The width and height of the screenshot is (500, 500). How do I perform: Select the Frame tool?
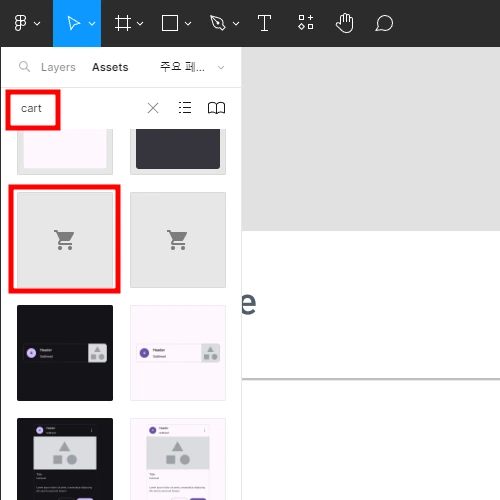click(x=123, y=23)
